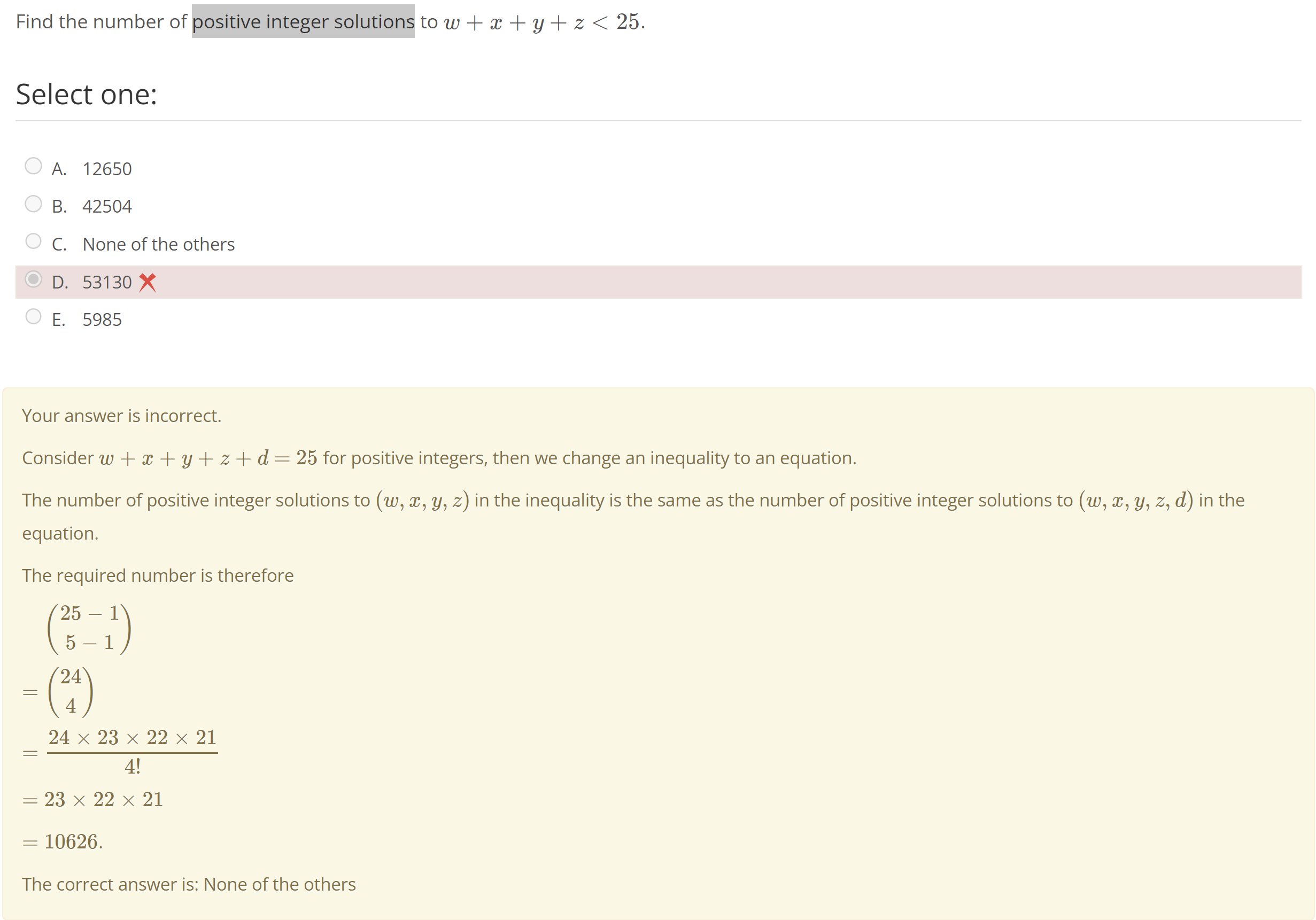Click the line = 23 × 22 × 21

(x=93, y=800)
